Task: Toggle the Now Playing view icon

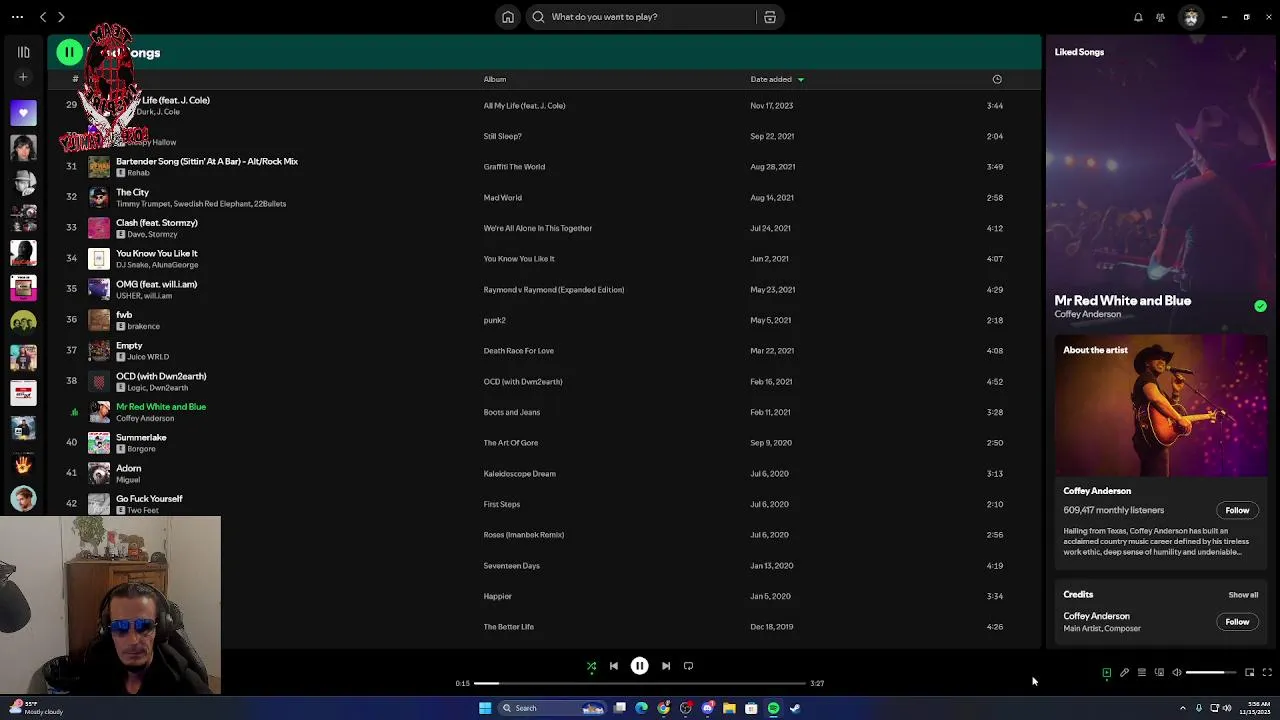Action: pyautogui.click(x=1107, y=673)
